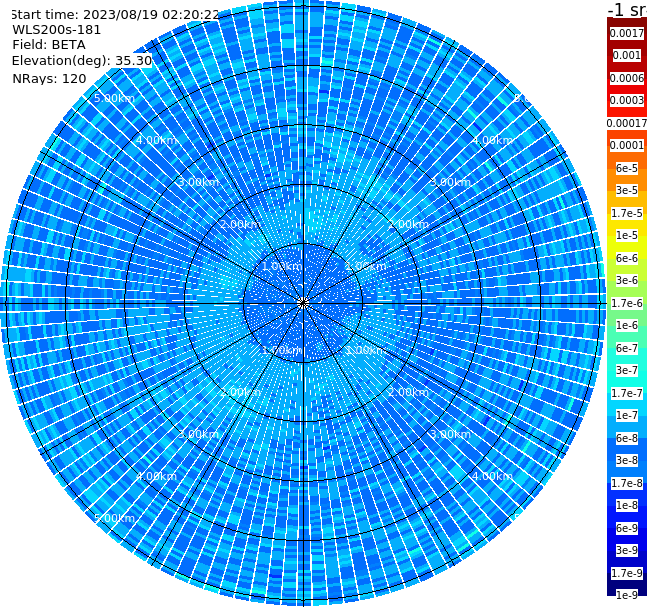
Task: Click the 3e-8 color scale value
Action: pos(627,460)
